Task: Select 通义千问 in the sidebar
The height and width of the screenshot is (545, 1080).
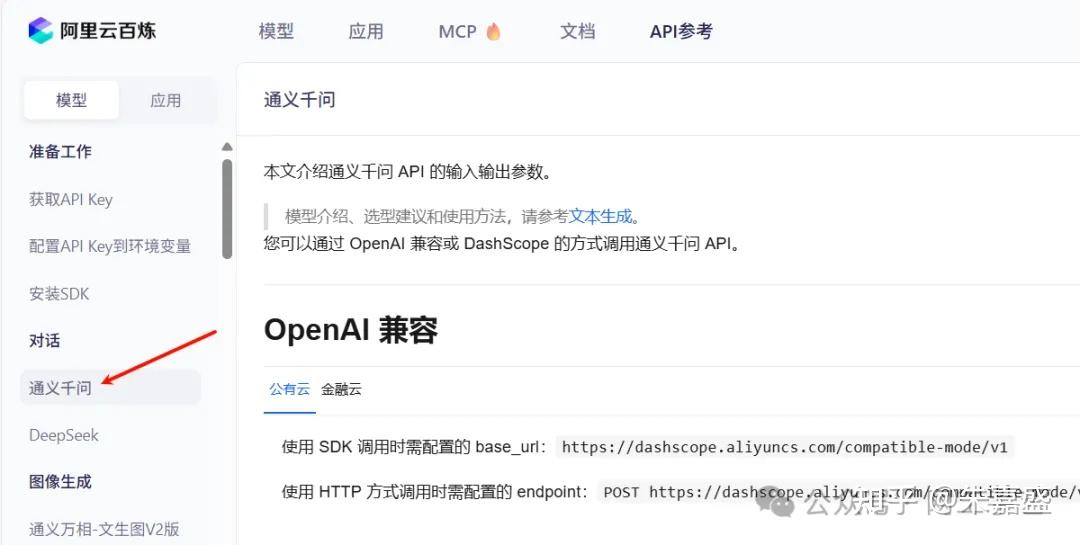Action: point(110,387)
